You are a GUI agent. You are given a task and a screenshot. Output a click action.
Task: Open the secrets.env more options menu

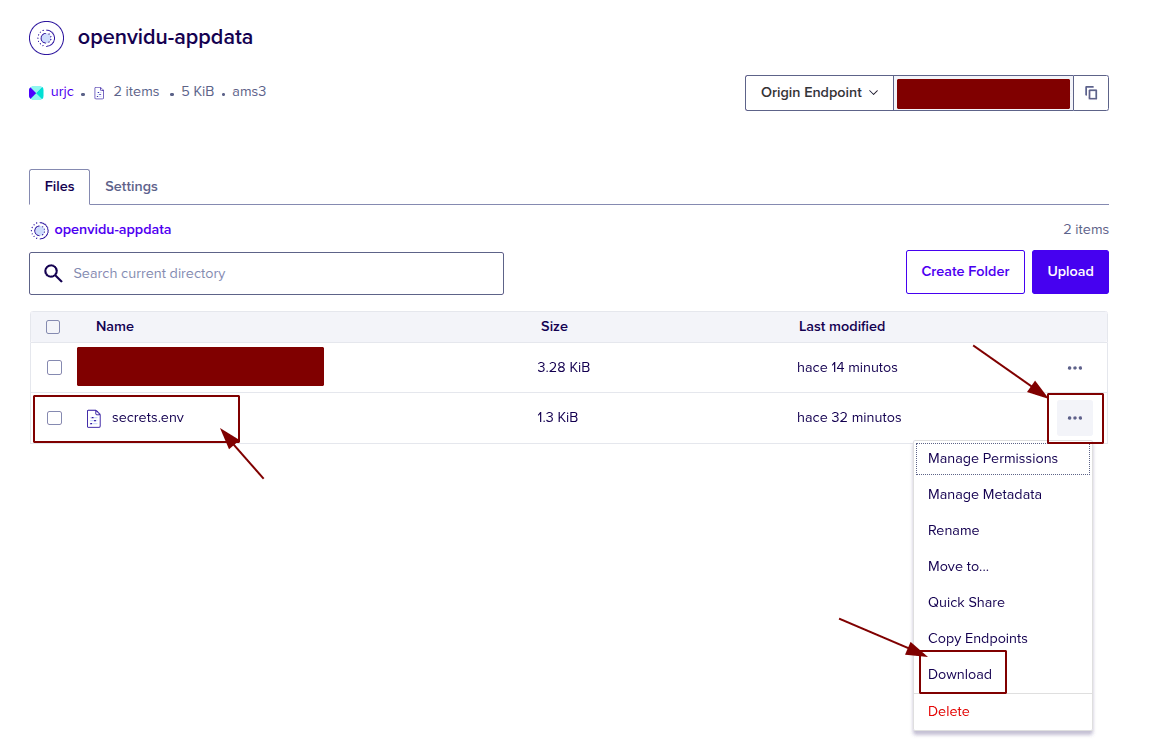click(1075, 418)
